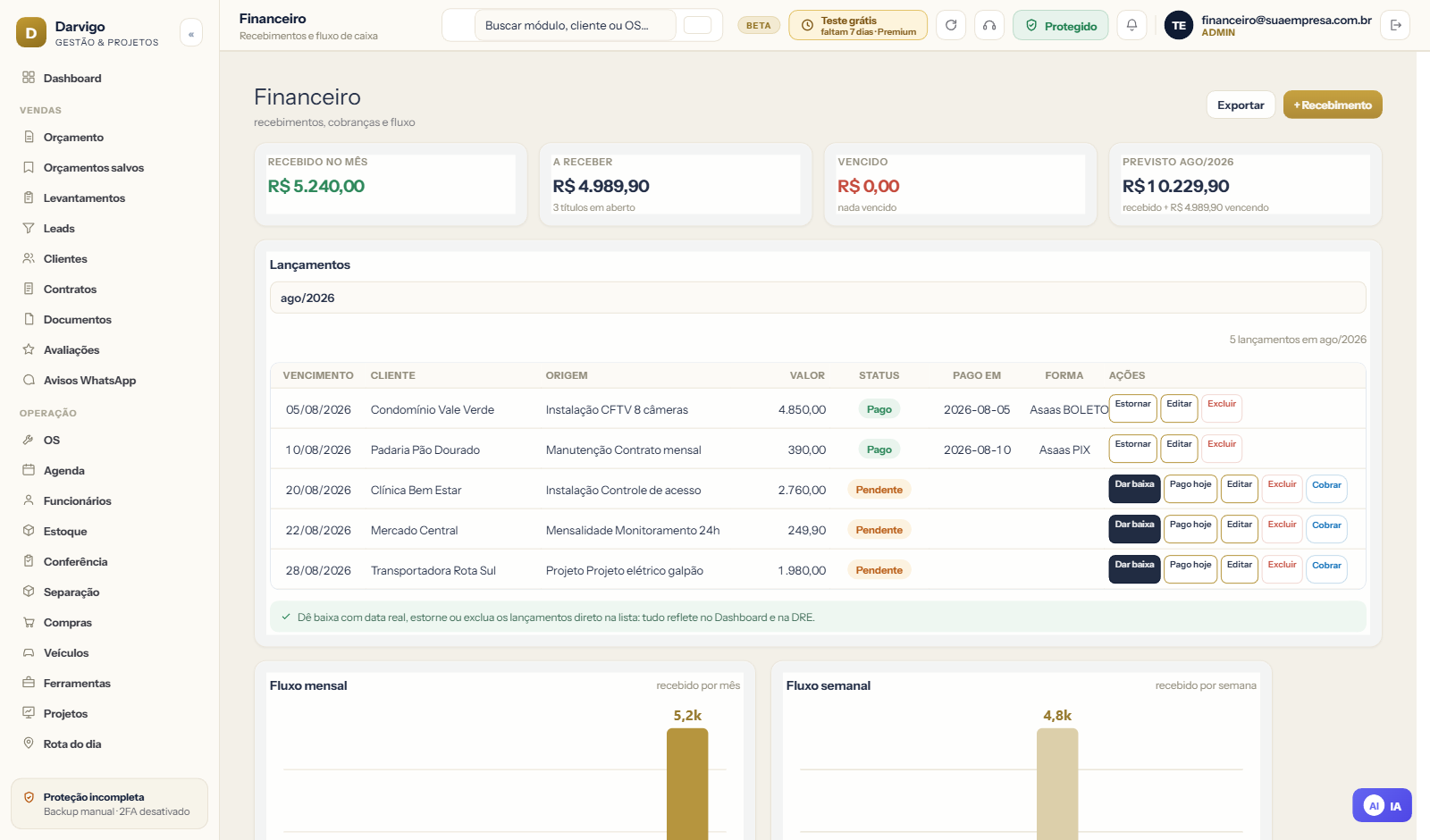
Task: Editar the Condomínio Vale Verde entry
Action: click(1179, 408)
